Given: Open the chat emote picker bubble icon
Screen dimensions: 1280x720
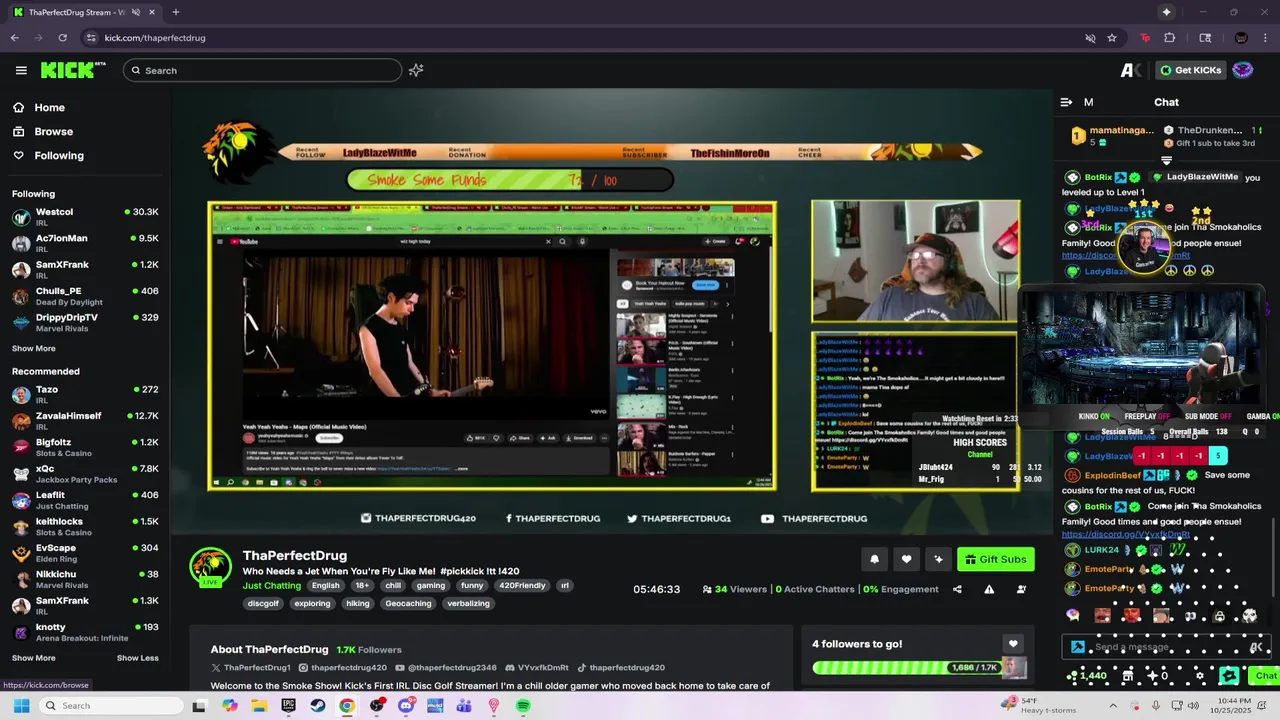Looking at the screenshot, I should 1072,615.
